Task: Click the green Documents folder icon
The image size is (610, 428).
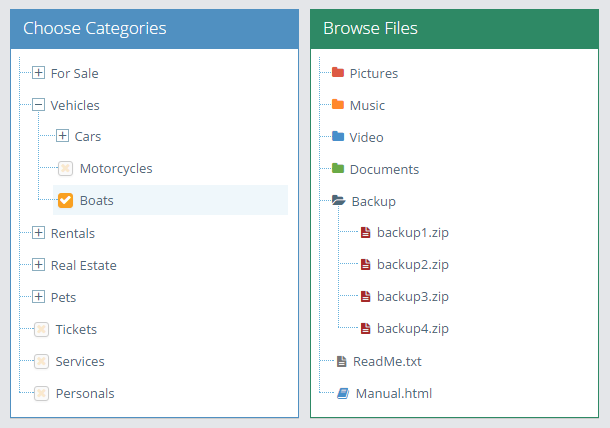Action: point(338,168)
